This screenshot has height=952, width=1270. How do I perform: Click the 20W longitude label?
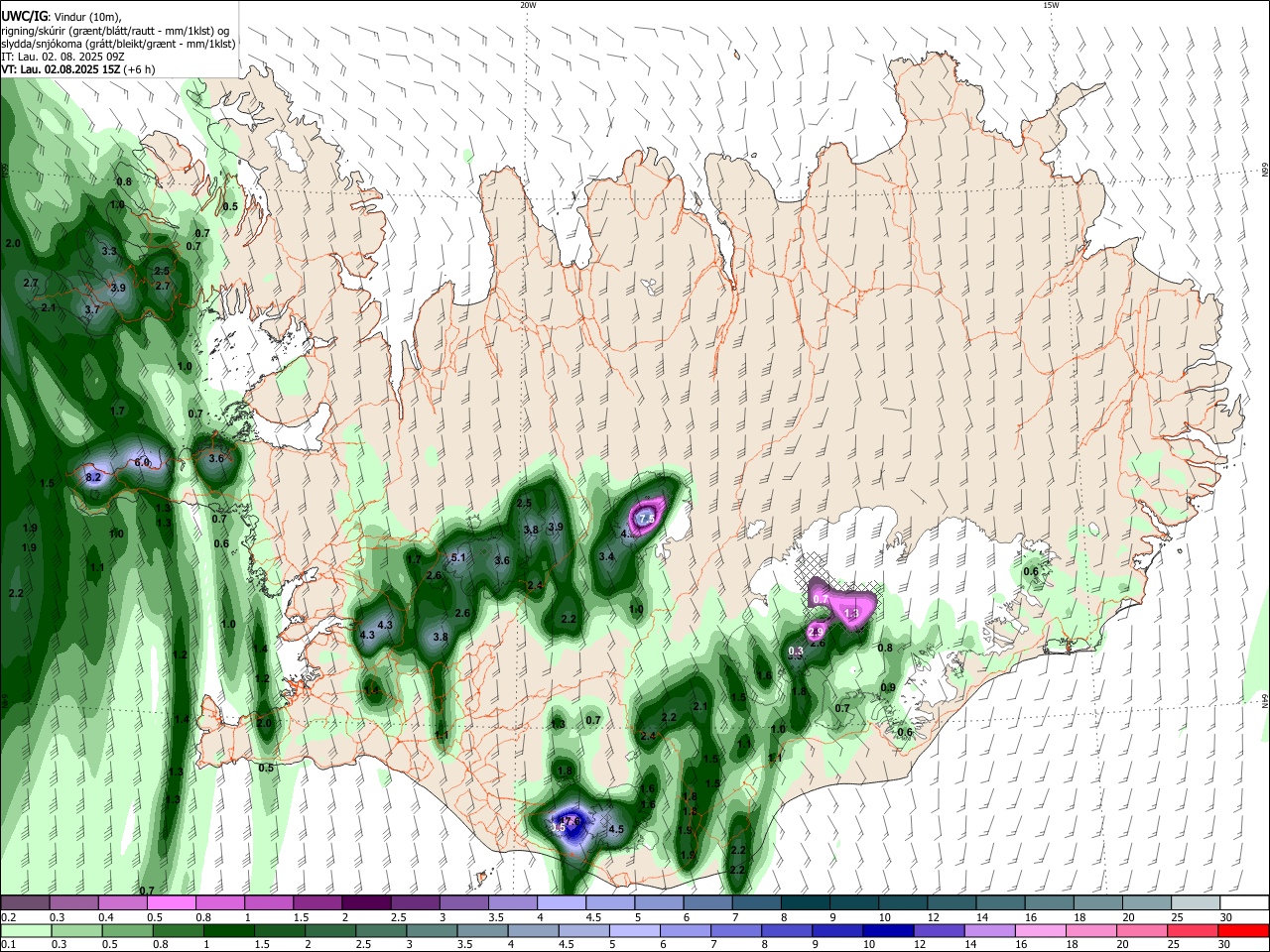[x=528, y=5]
